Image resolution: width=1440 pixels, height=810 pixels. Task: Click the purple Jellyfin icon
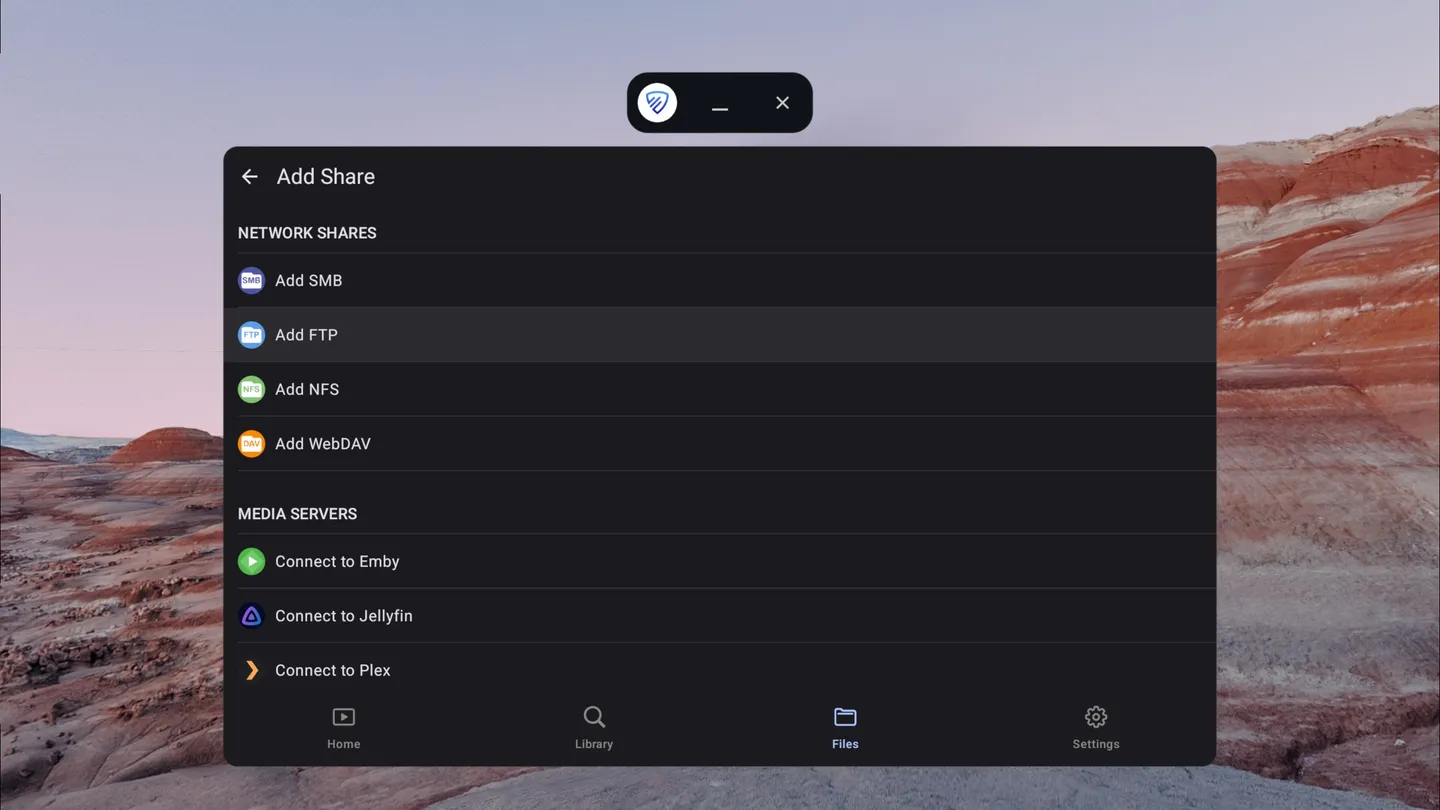251,616
